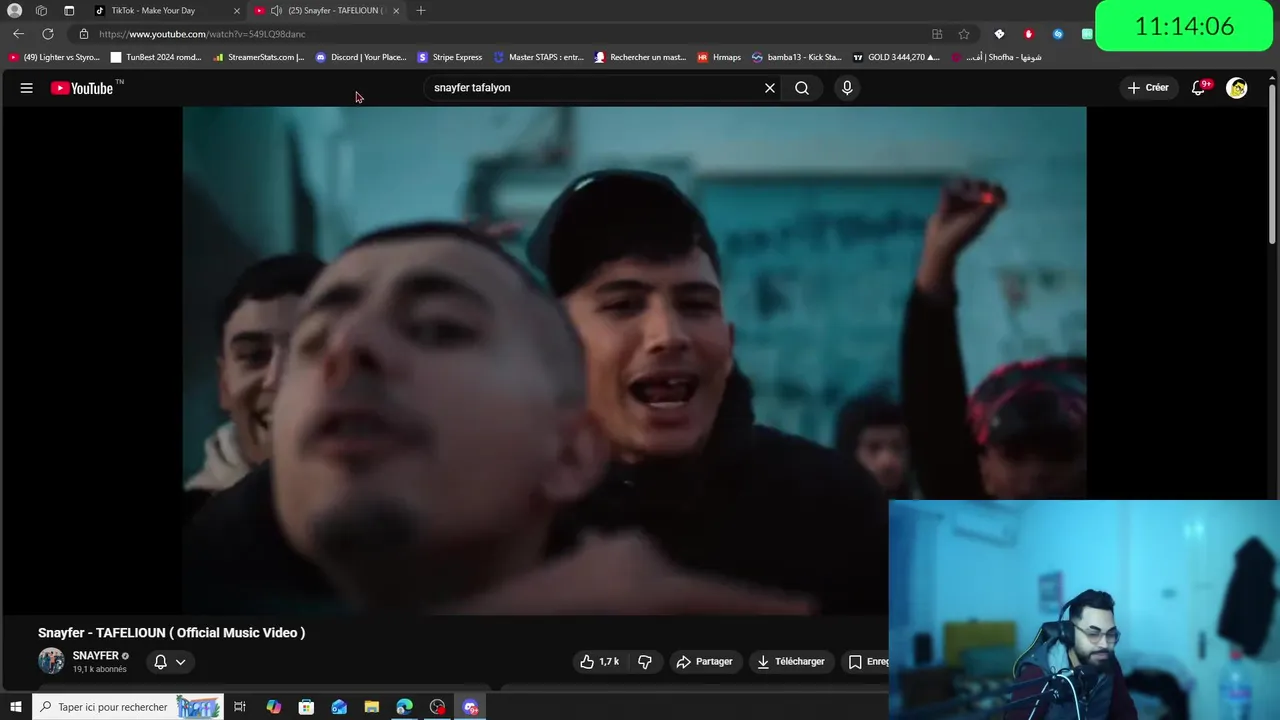
Task: Open the SNAYFER channel avatar
Action: (51, 661)
